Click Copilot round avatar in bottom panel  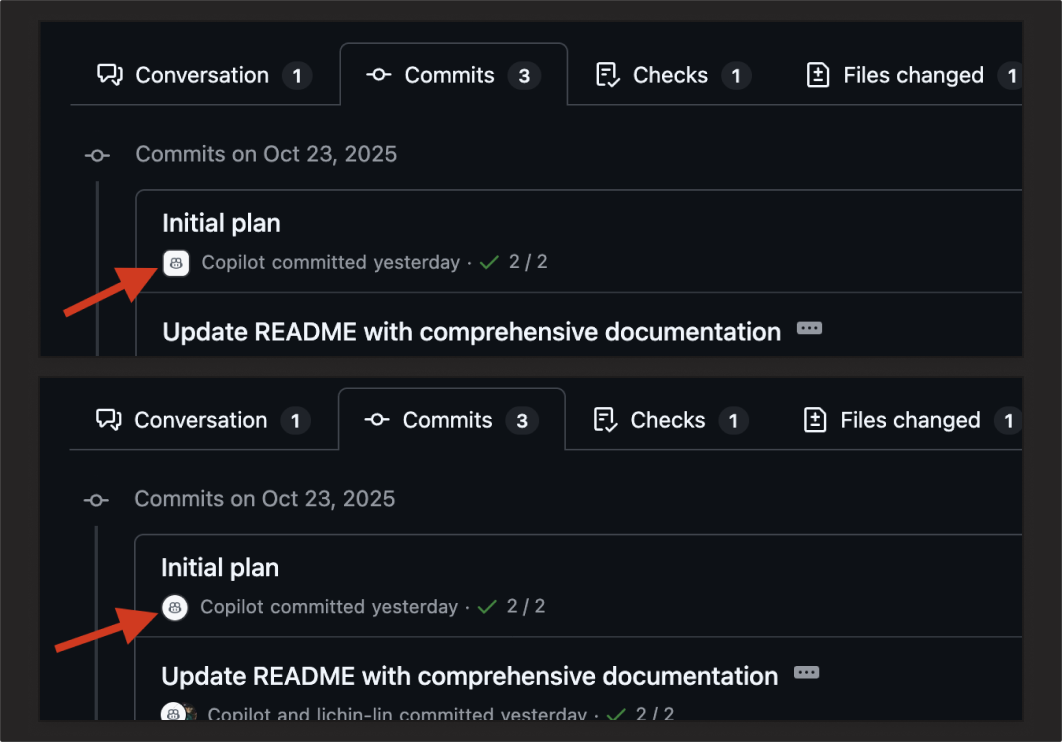[175, 607]
